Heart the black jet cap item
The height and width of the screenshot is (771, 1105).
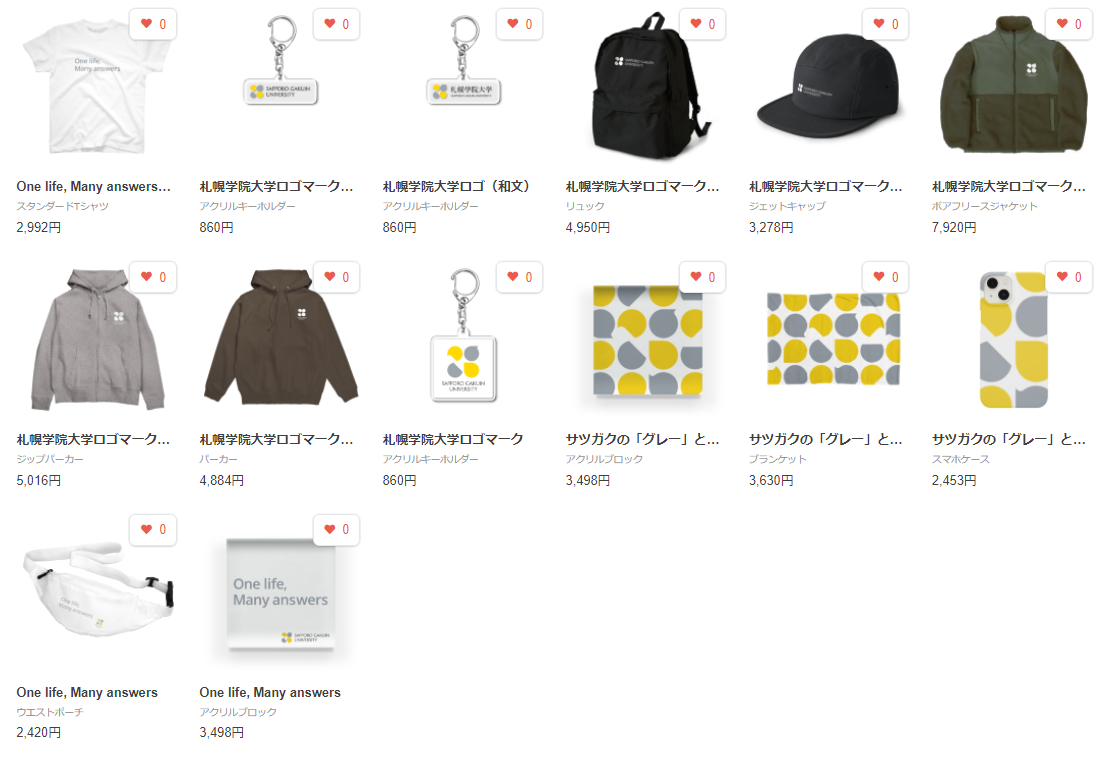pyautogui.click(x=886, y=24)
